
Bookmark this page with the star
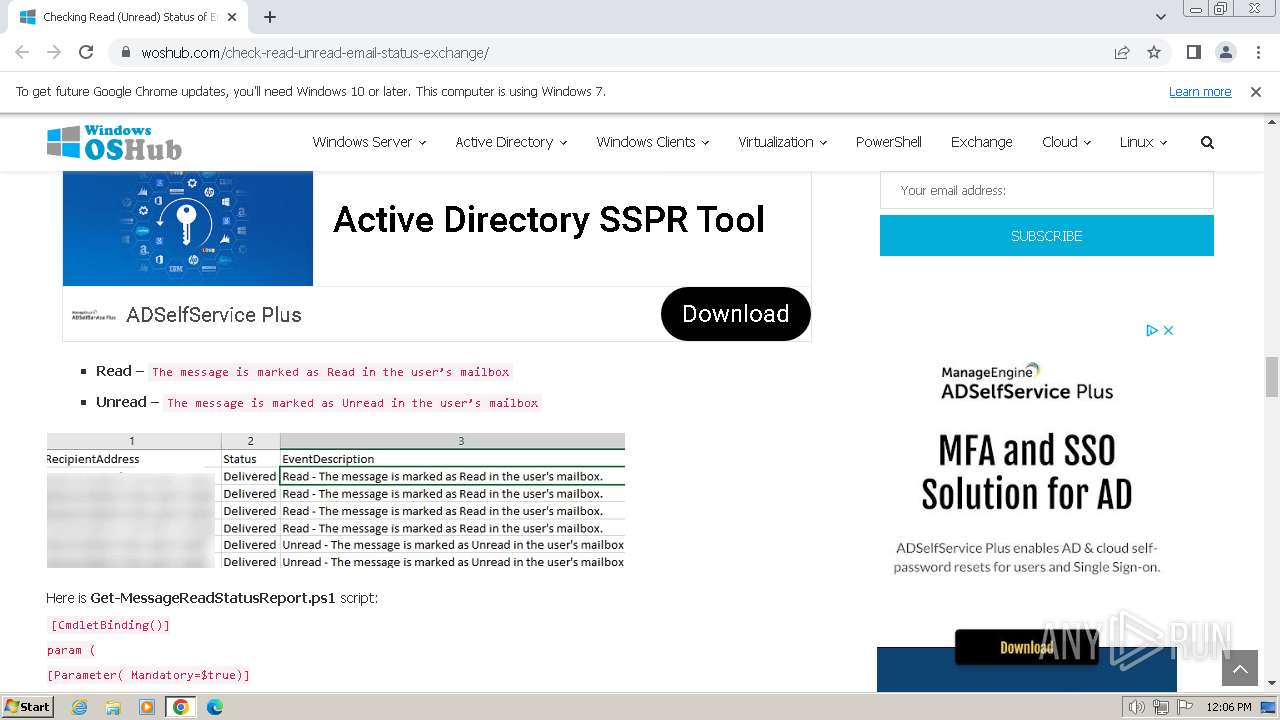[1154, 53]
